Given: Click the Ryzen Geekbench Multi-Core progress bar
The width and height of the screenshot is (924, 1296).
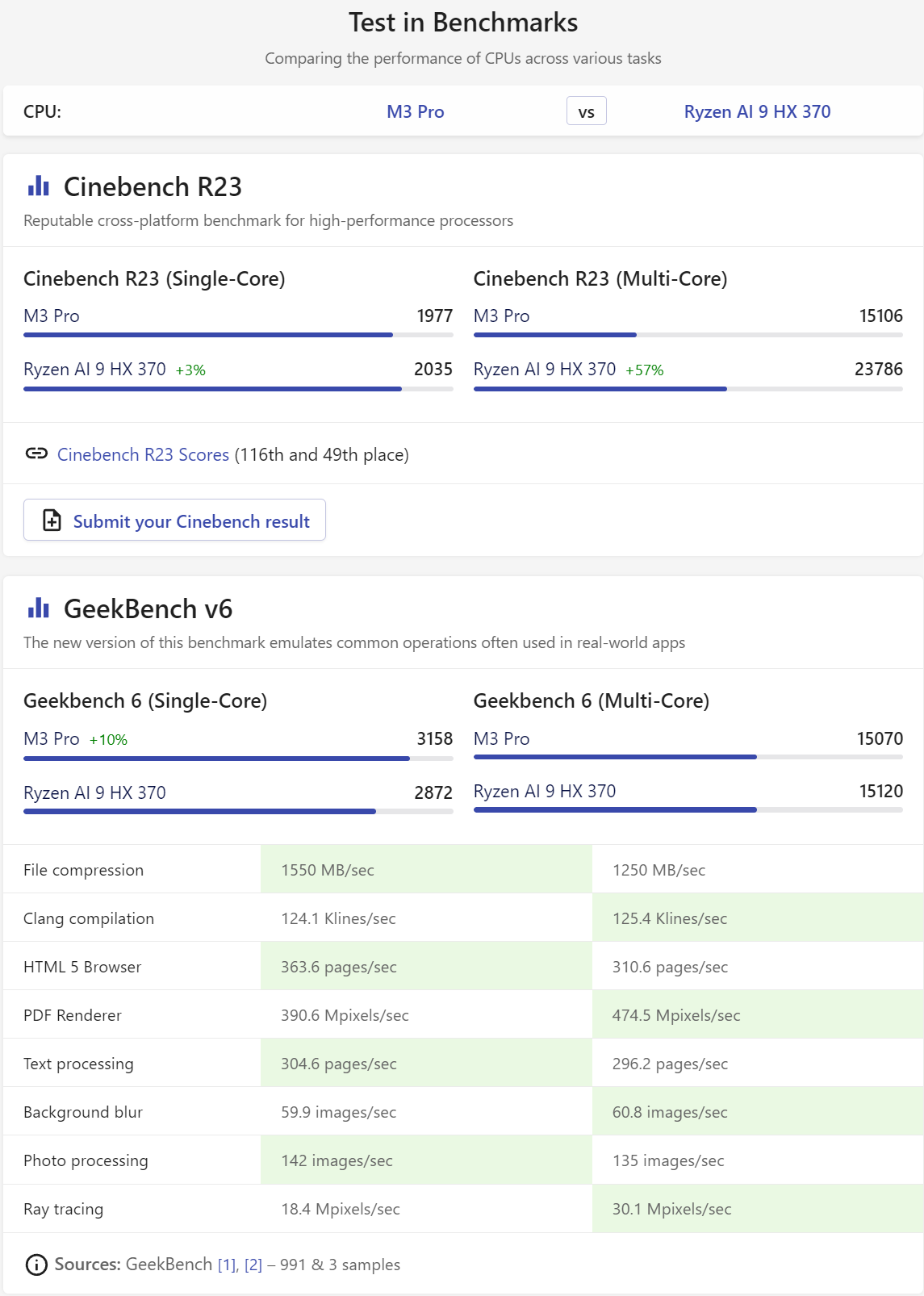Looking at the screenshot, I should point(688,809).
